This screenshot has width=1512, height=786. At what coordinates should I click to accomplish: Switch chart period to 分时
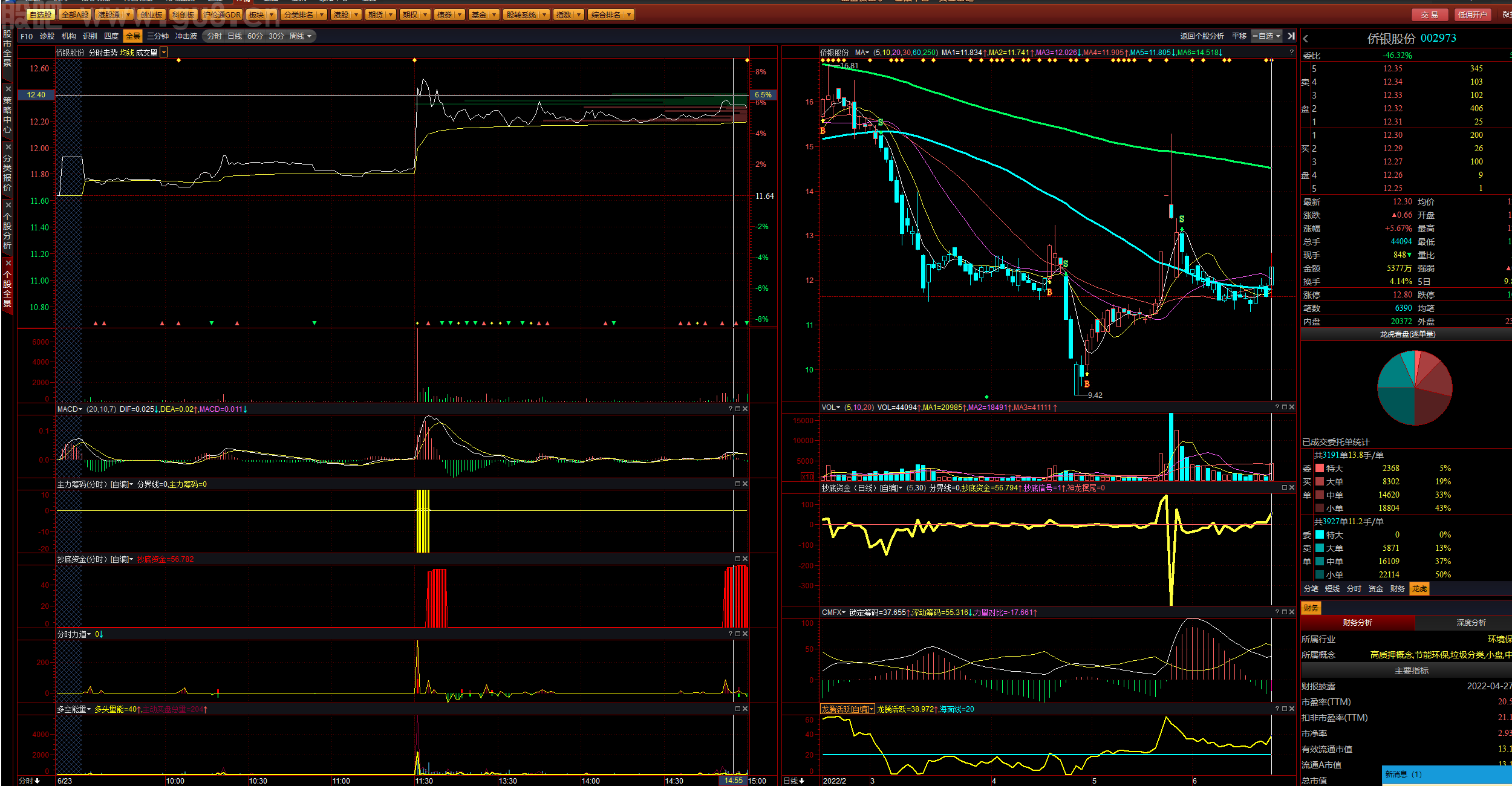pos(215,36)
